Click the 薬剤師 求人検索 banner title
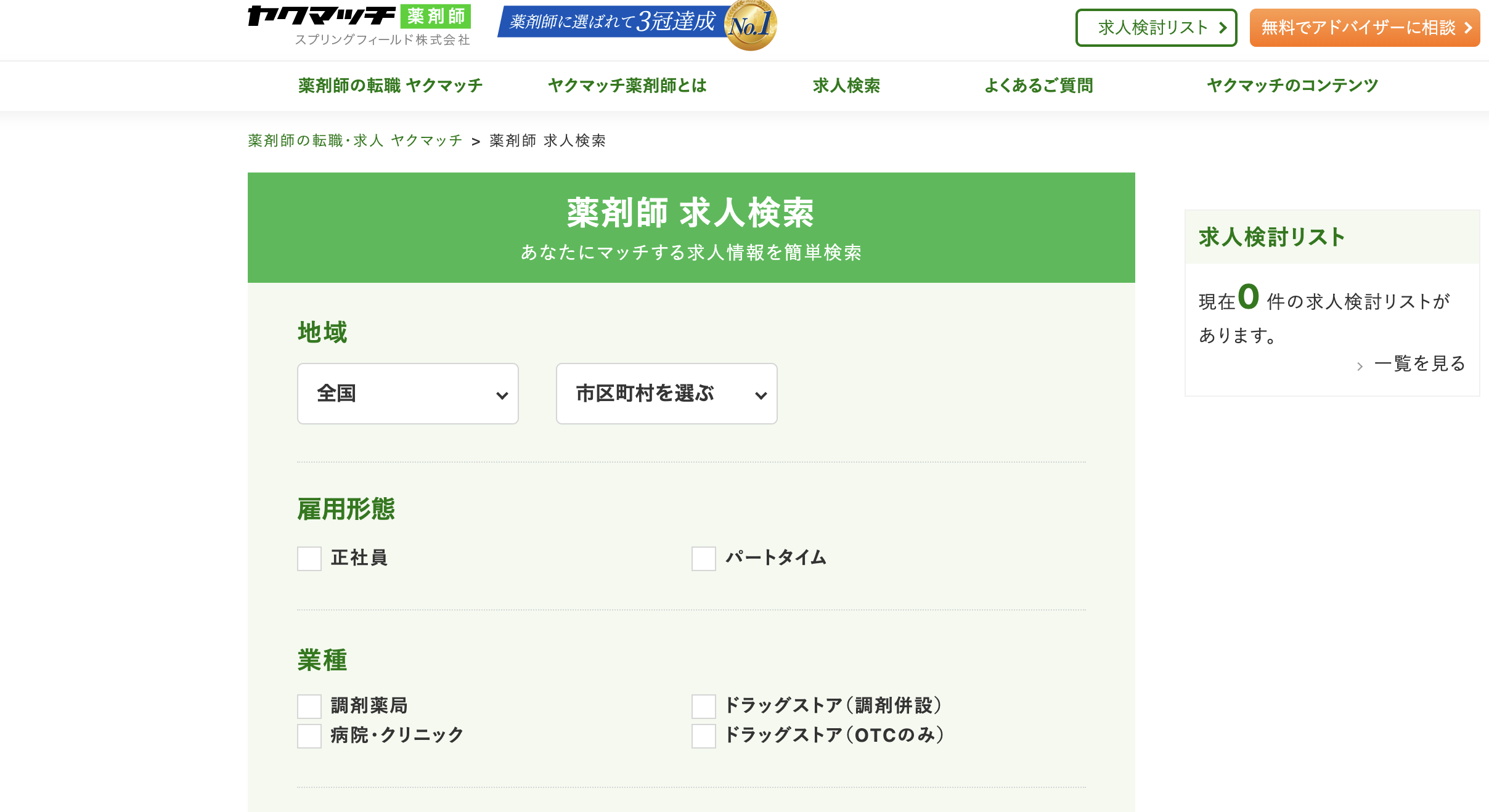This screenshot has height=812, width=1489. point(691,213)
